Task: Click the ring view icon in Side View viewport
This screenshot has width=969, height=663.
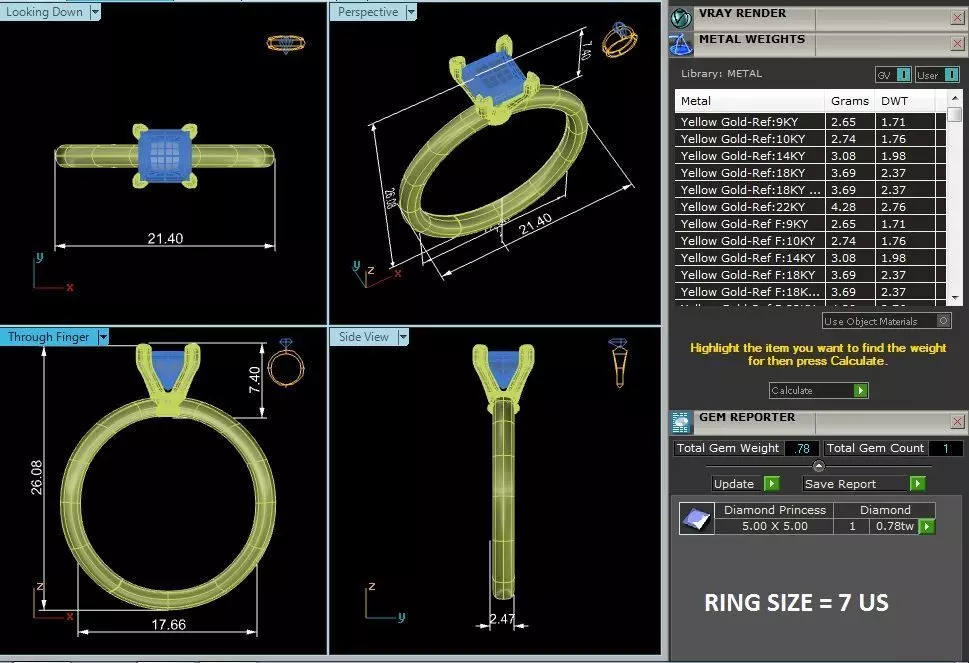Action: (619, 363)
